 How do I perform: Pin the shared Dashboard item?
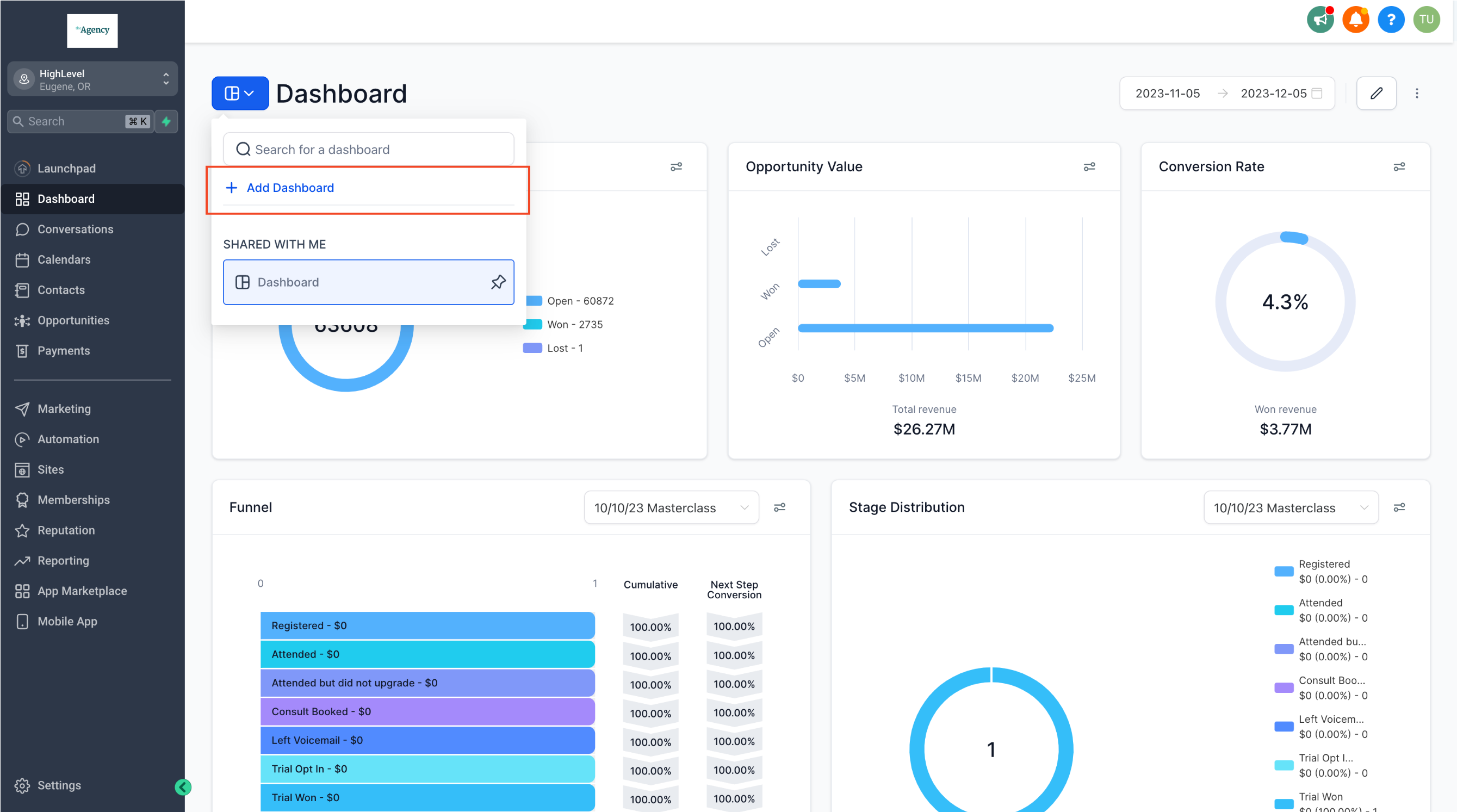point(498,282)
